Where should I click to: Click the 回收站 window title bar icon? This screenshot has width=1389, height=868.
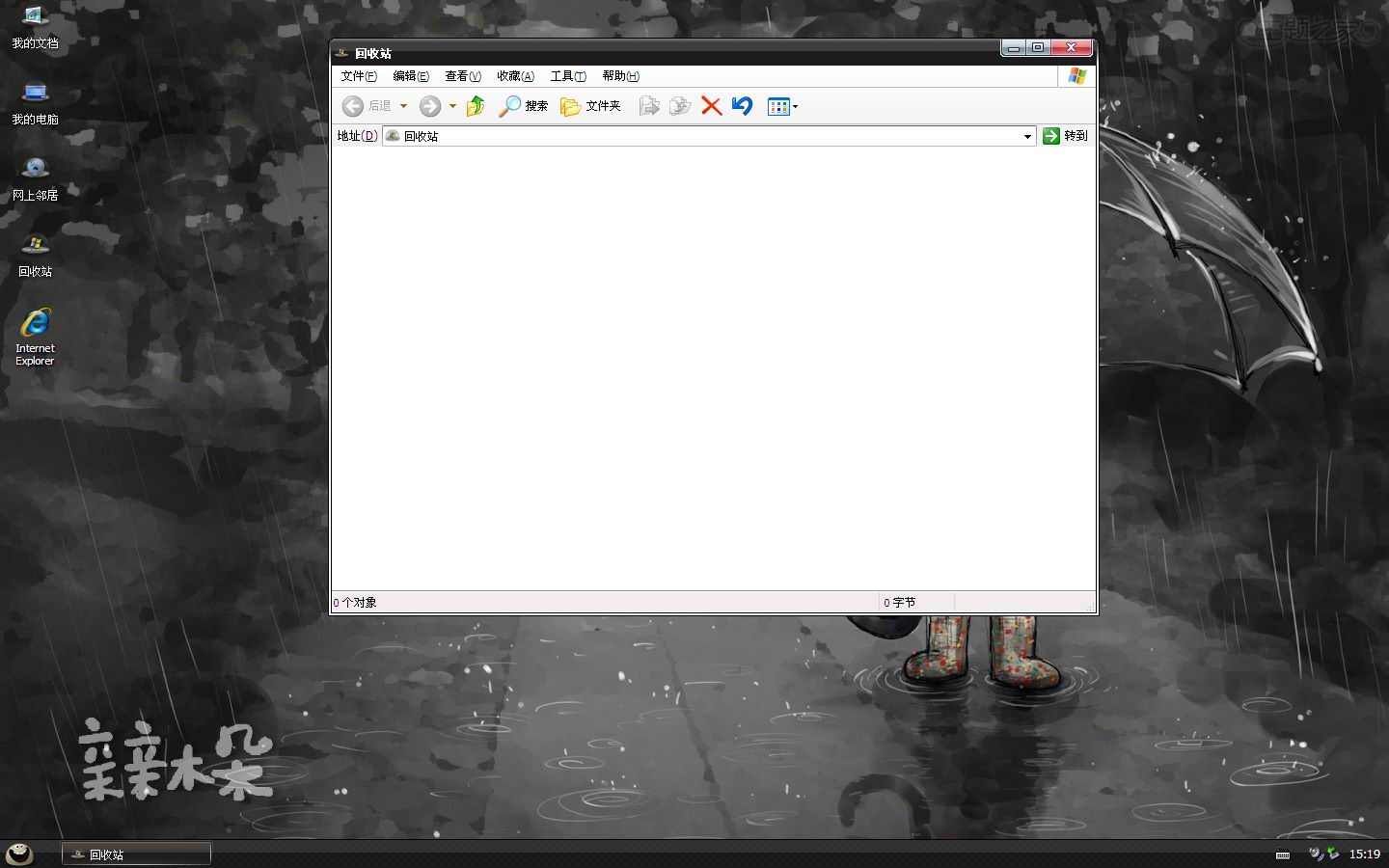(341, 53)
